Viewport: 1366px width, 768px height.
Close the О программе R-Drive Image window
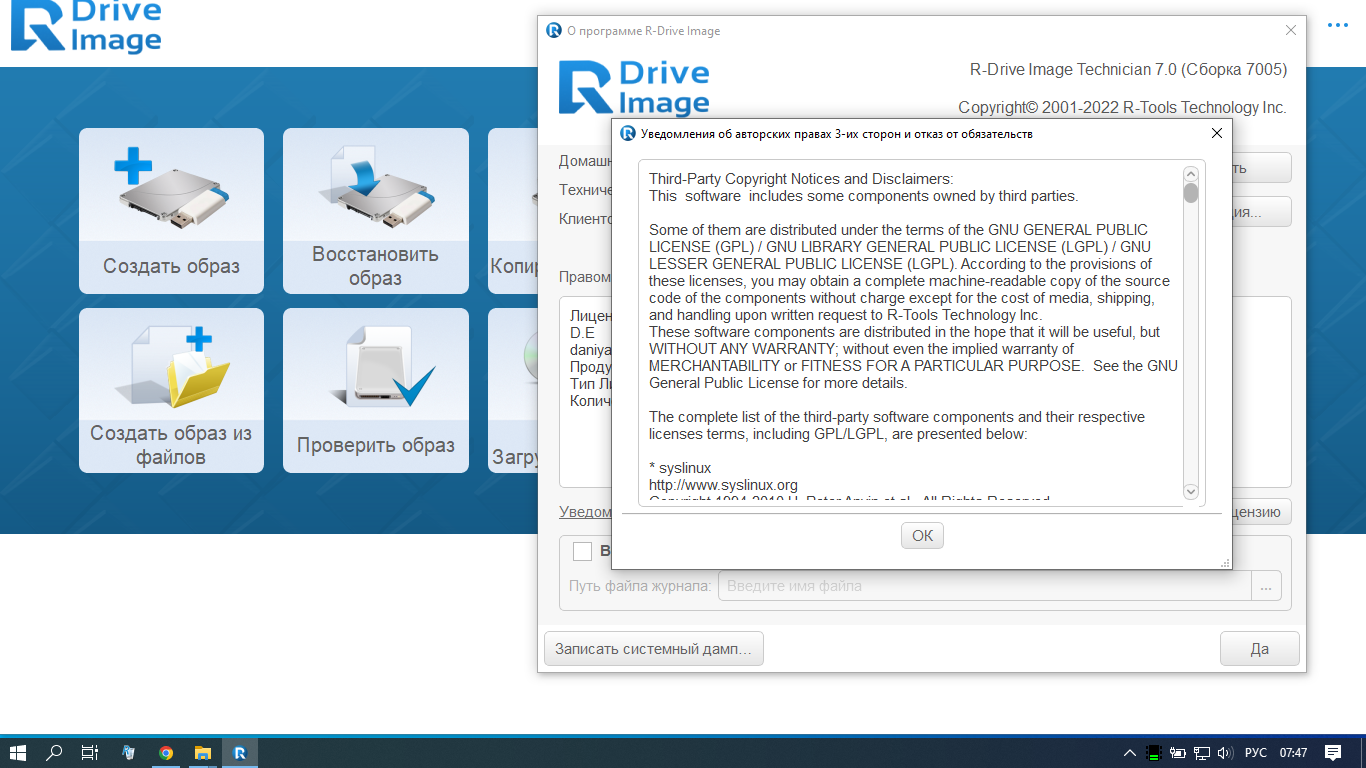(x=1291, y=31)
